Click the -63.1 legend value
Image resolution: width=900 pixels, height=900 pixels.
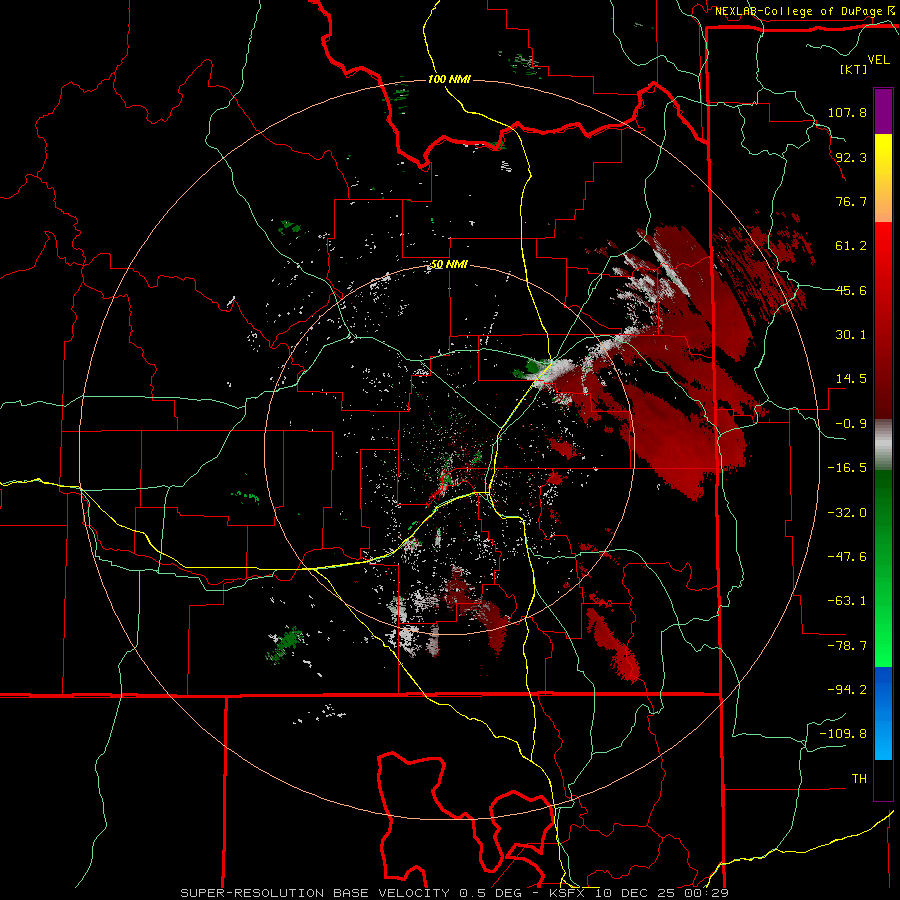(847, 601)
